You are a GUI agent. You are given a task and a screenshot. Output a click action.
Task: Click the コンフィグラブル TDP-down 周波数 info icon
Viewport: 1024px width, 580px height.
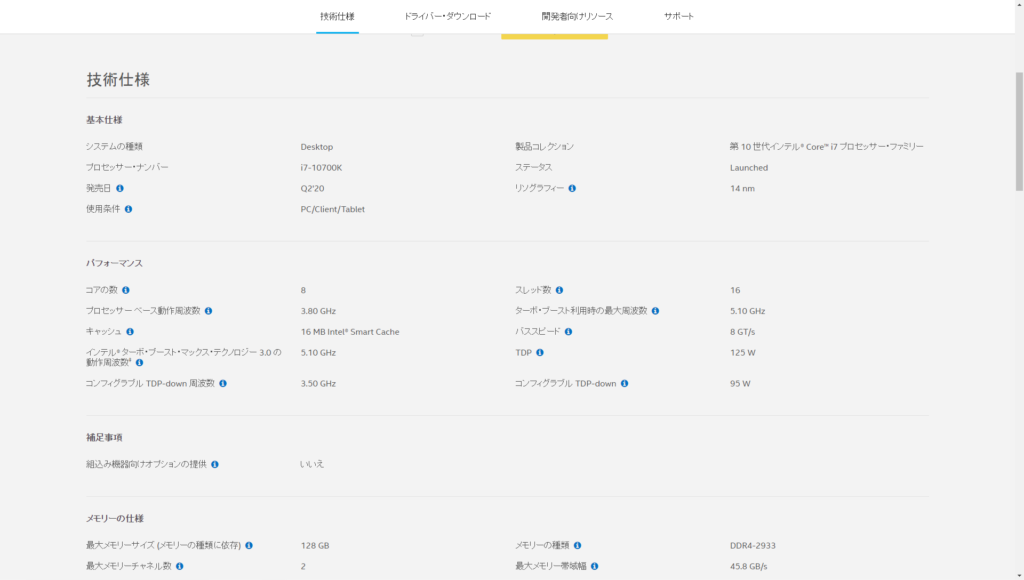[x=224, y=384]
